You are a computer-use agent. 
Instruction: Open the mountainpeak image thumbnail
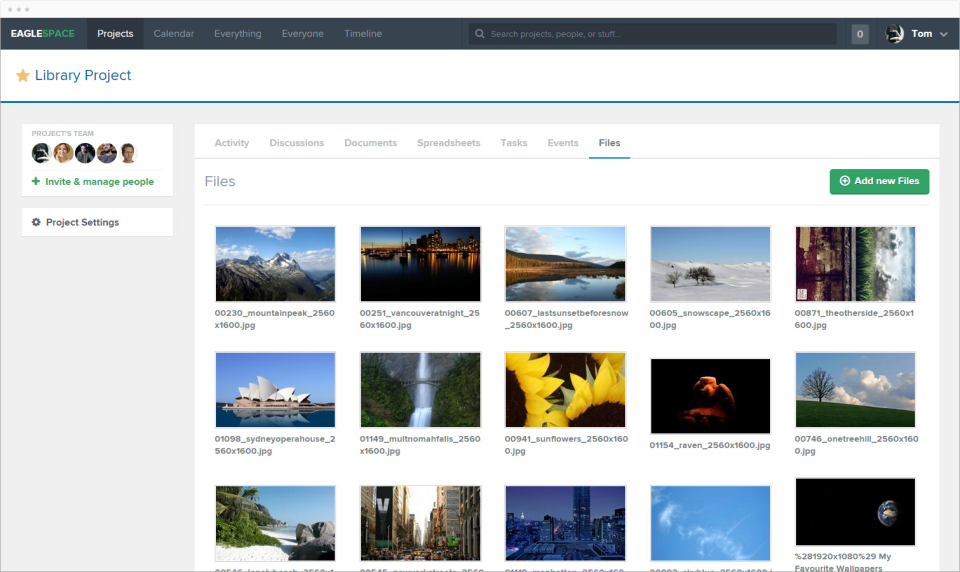[x=275, y=263]
